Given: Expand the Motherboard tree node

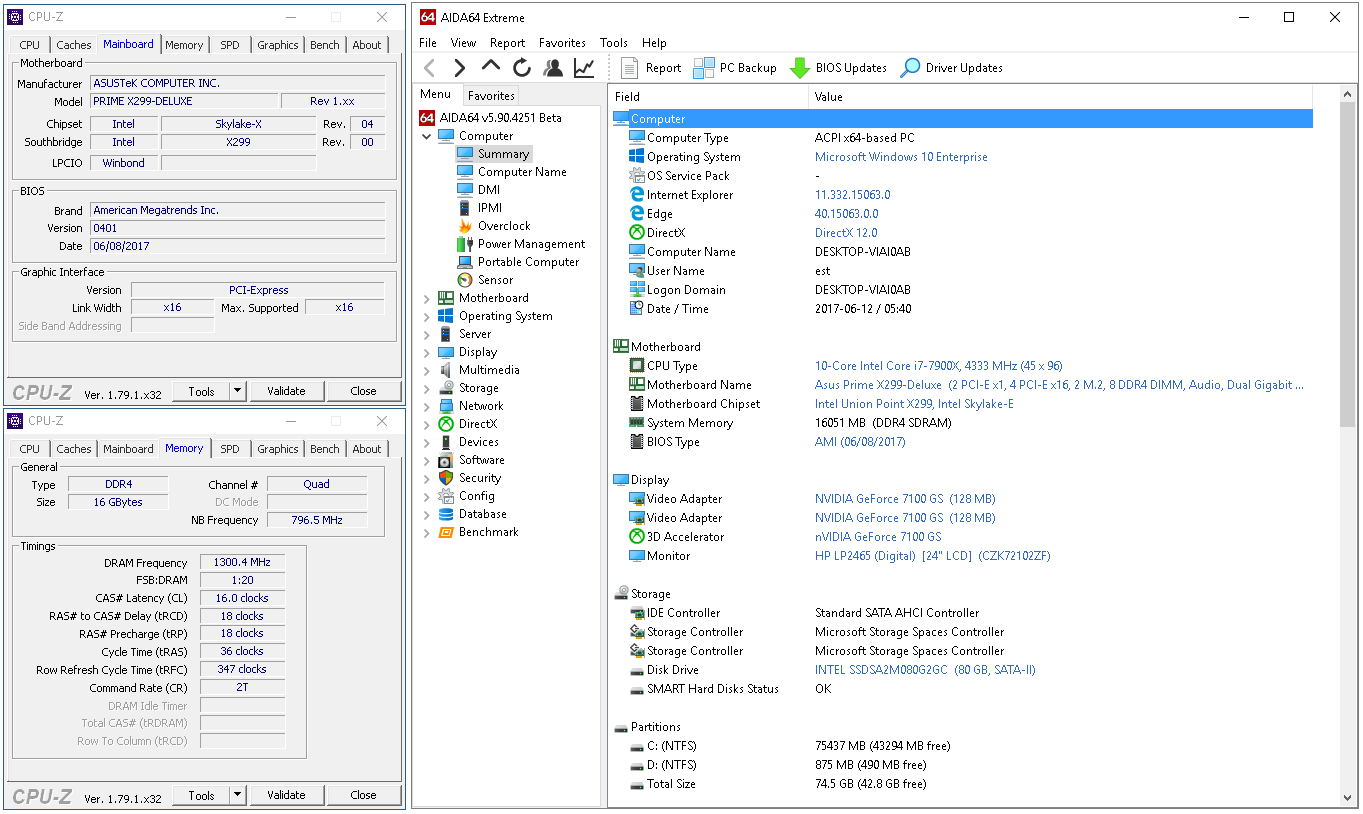Looking at the screenshot, I should 427,298.
